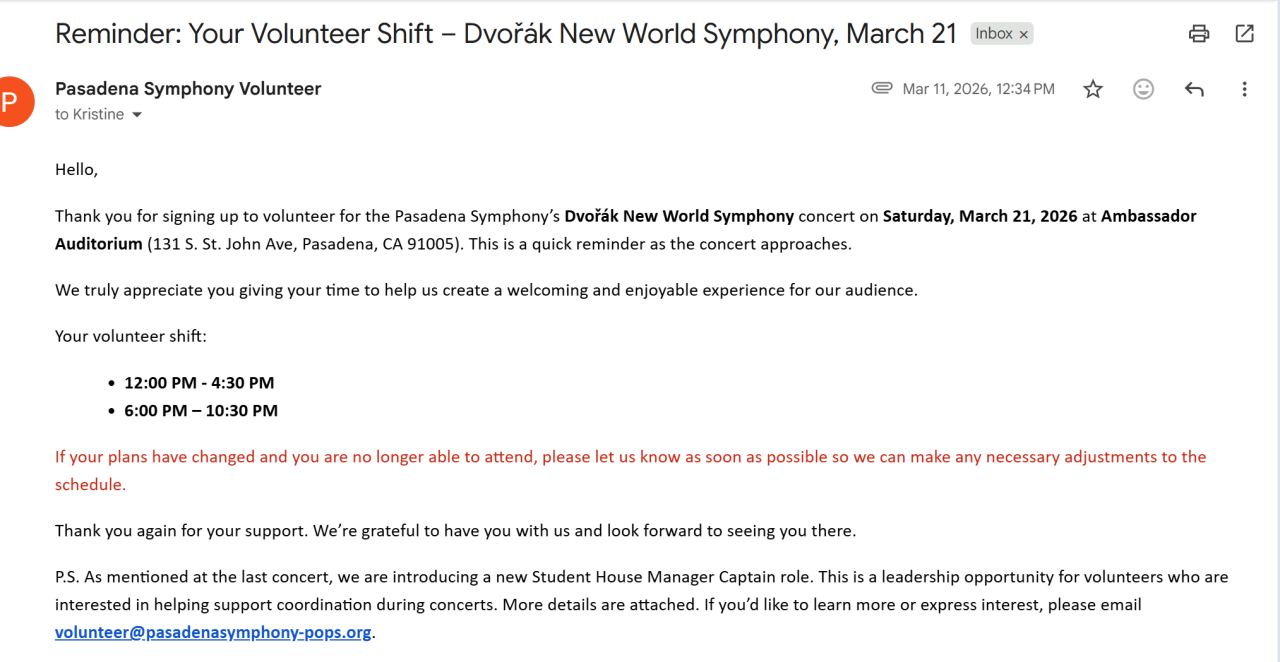
Task: Click the red schedule-change notice text
Action: pos(630,457)
